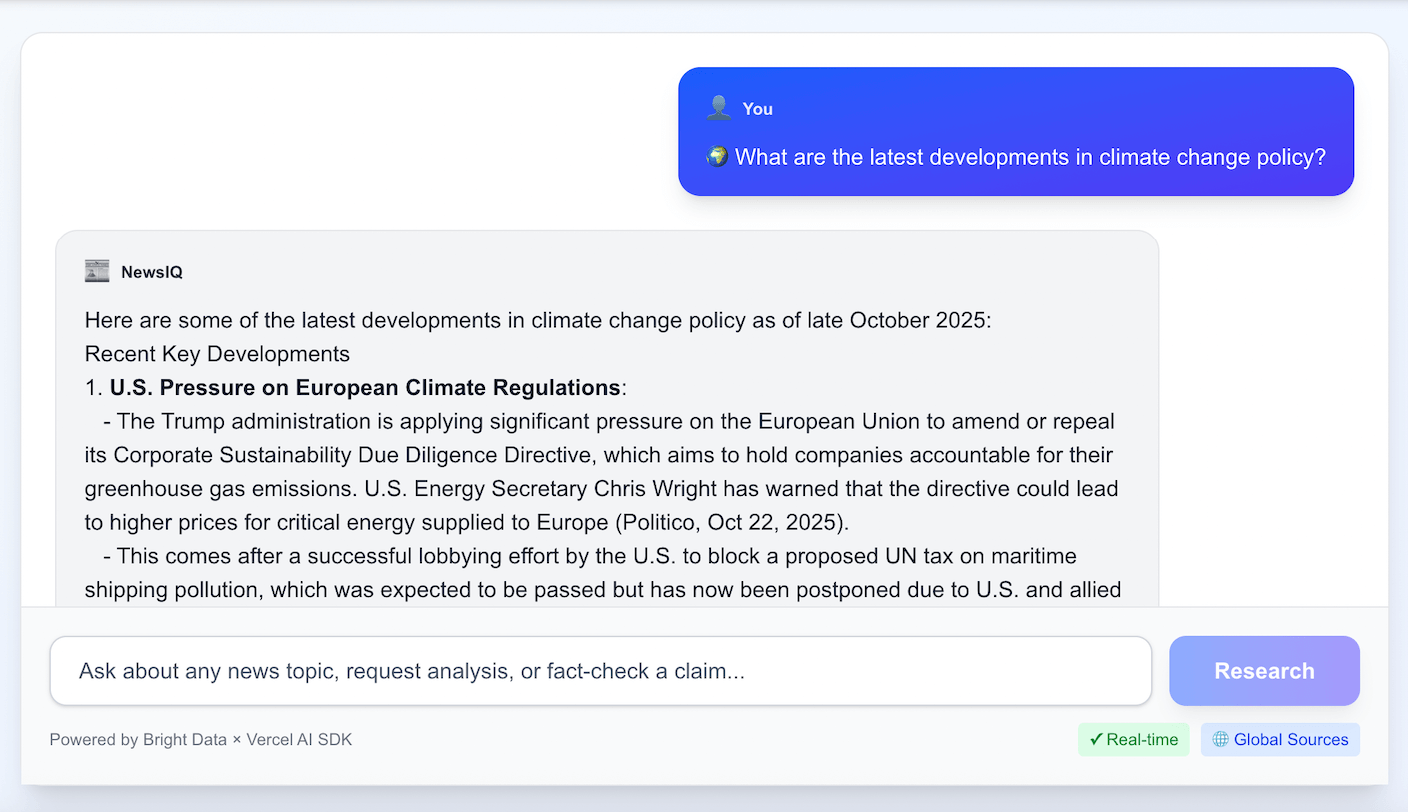Image resolution: width=1408 pixels, height=812 pixels.
Task: Select the Recent Key Developments section
Action: [217, 354]
